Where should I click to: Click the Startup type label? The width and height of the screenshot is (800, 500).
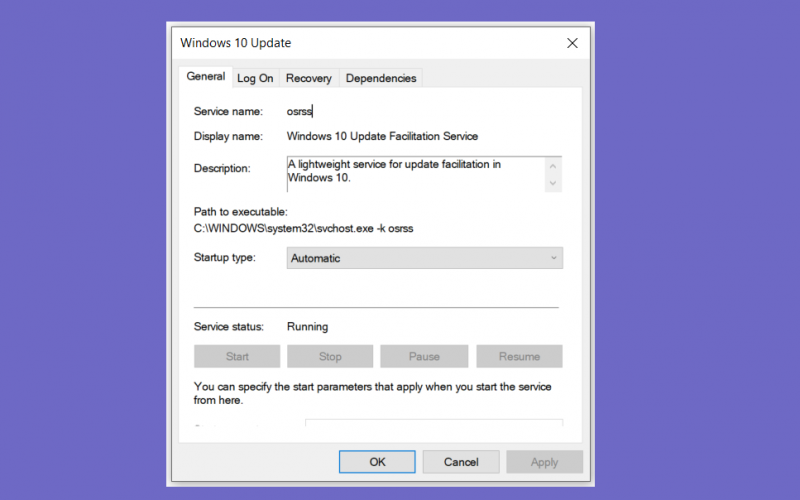pos(224,258)
